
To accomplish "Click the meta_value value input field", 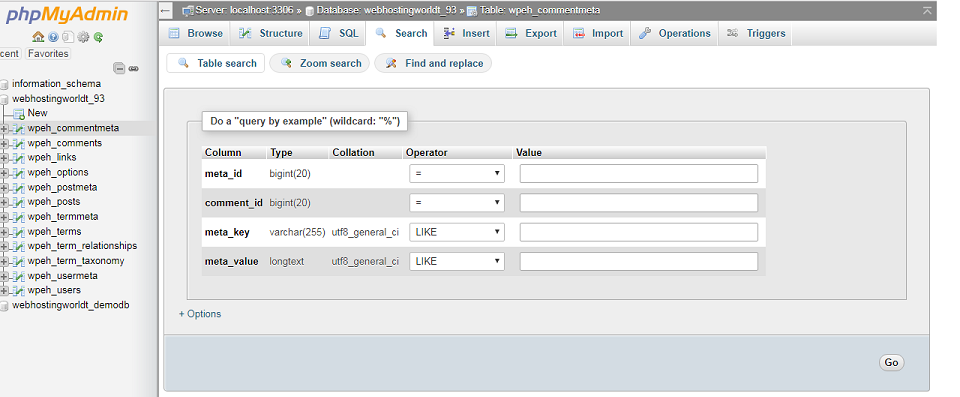I will point(639,262).
